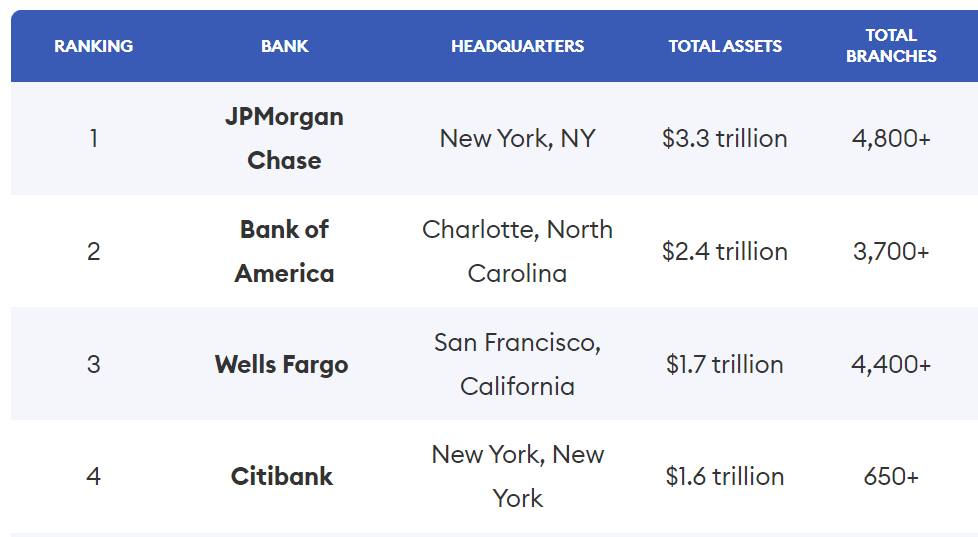
Task: Select the TOTAL BRANCHES column header
Action: [x=891, y=46]
